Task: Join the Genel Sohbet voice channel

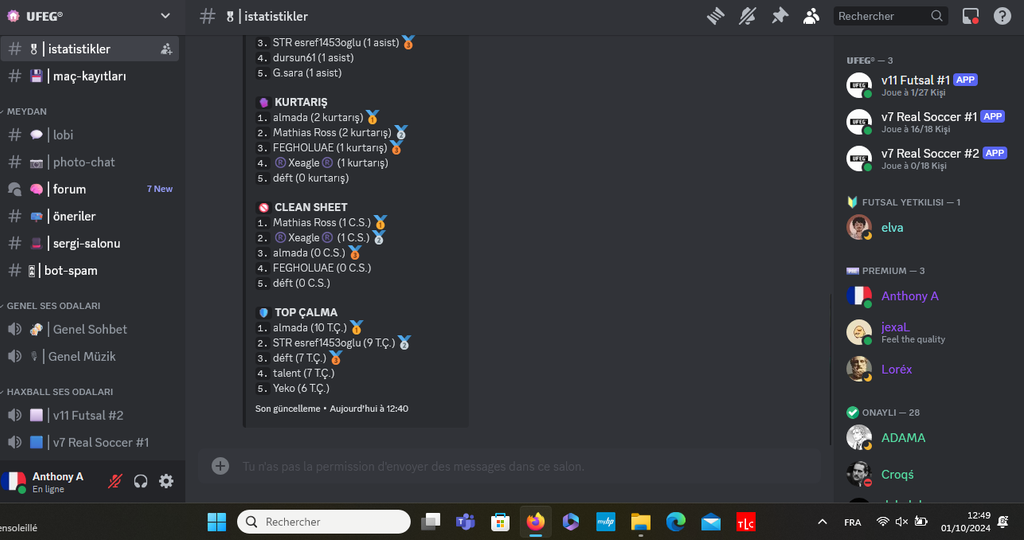Action: click(90, 330)
